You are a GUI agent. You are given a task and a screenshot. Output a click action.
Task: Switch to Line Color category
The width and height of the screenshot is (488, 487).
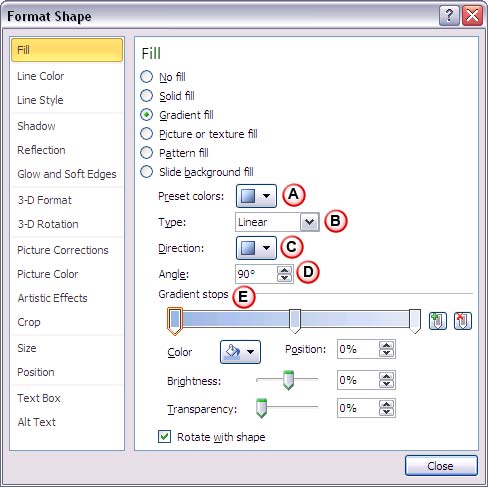tap(67, 76)
